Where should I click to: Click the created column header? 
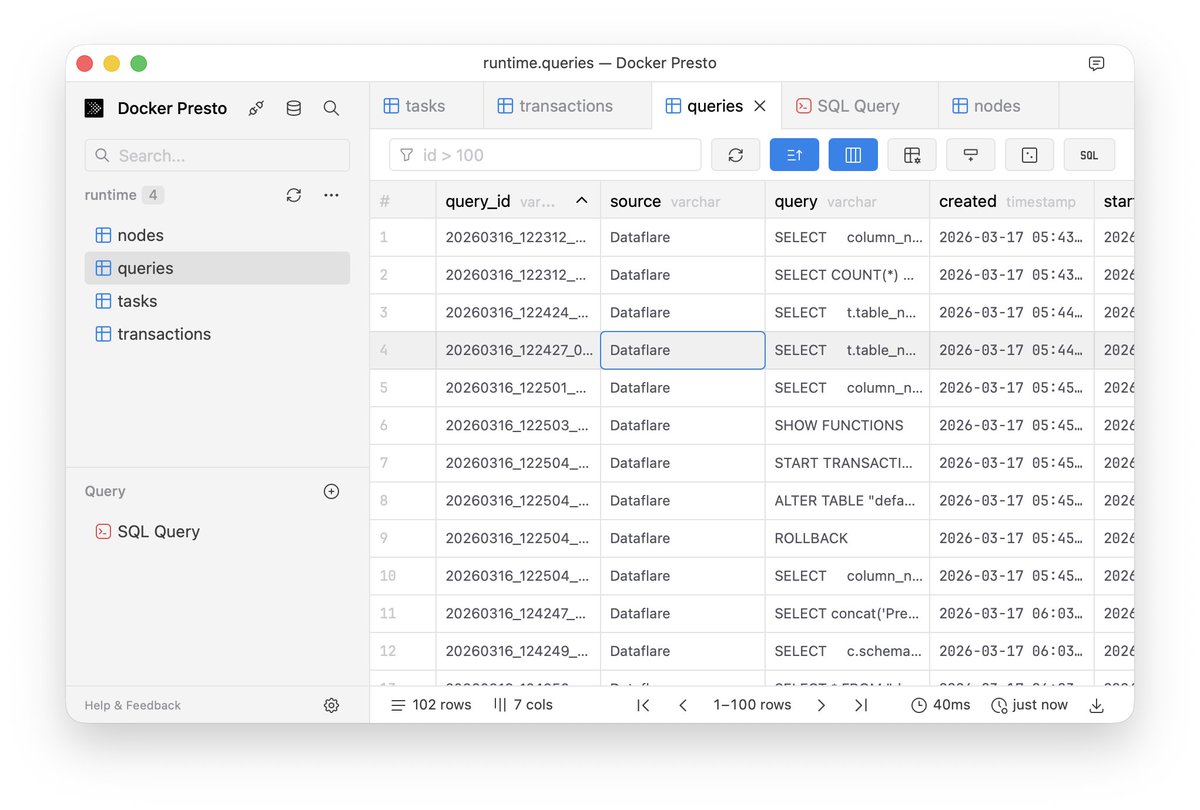1012,201
